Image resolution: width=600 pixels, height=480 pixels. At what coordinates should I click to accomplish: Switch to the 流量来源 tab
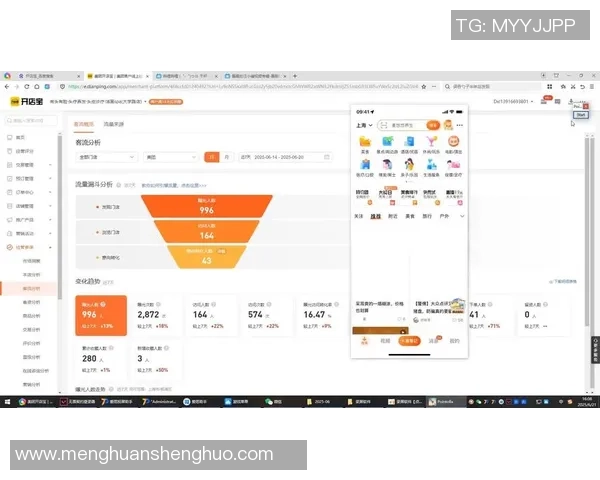point(114,124)
